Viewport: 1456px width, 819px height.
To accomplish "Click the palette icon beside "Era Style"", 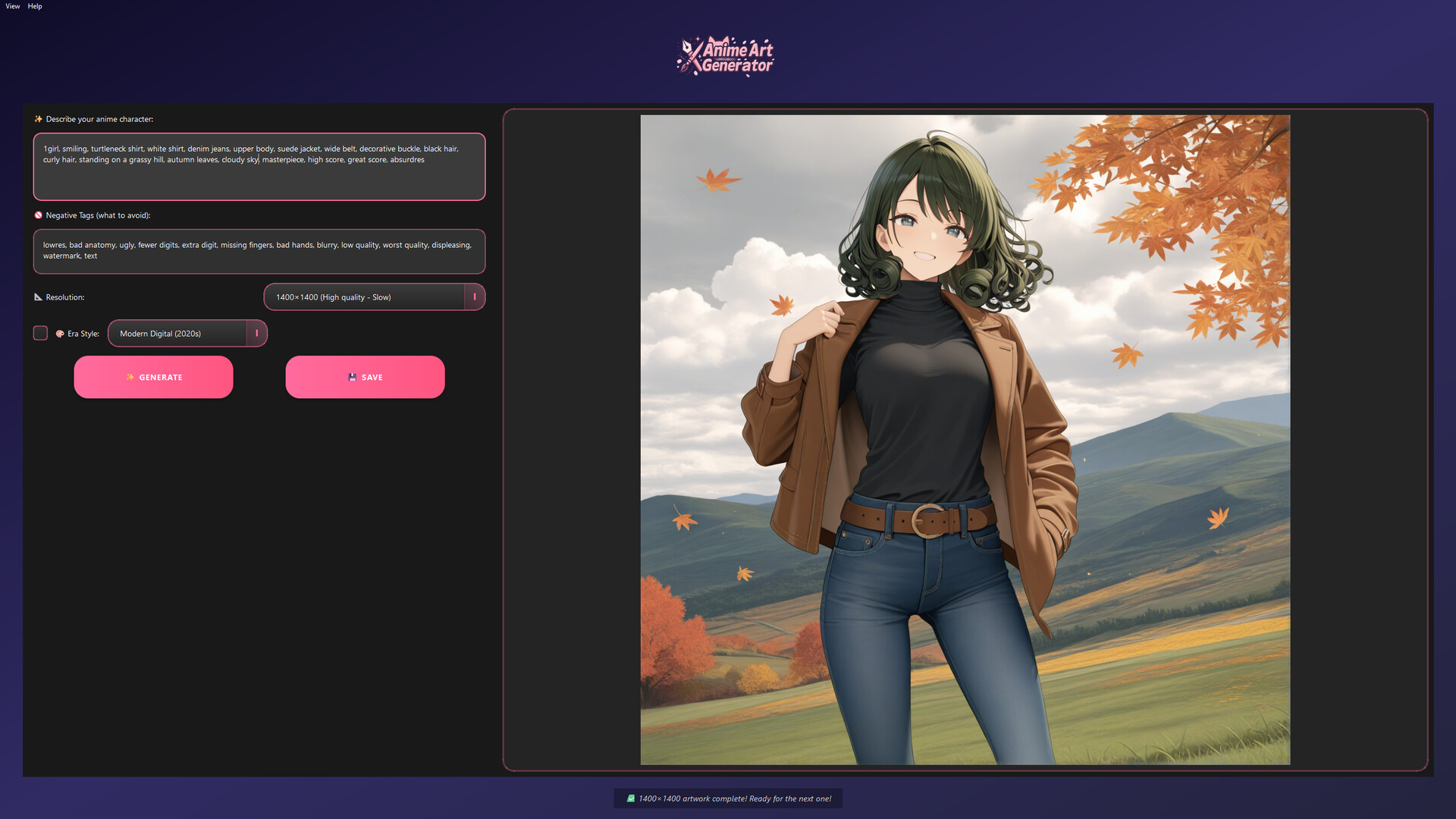I will (60, 334).
